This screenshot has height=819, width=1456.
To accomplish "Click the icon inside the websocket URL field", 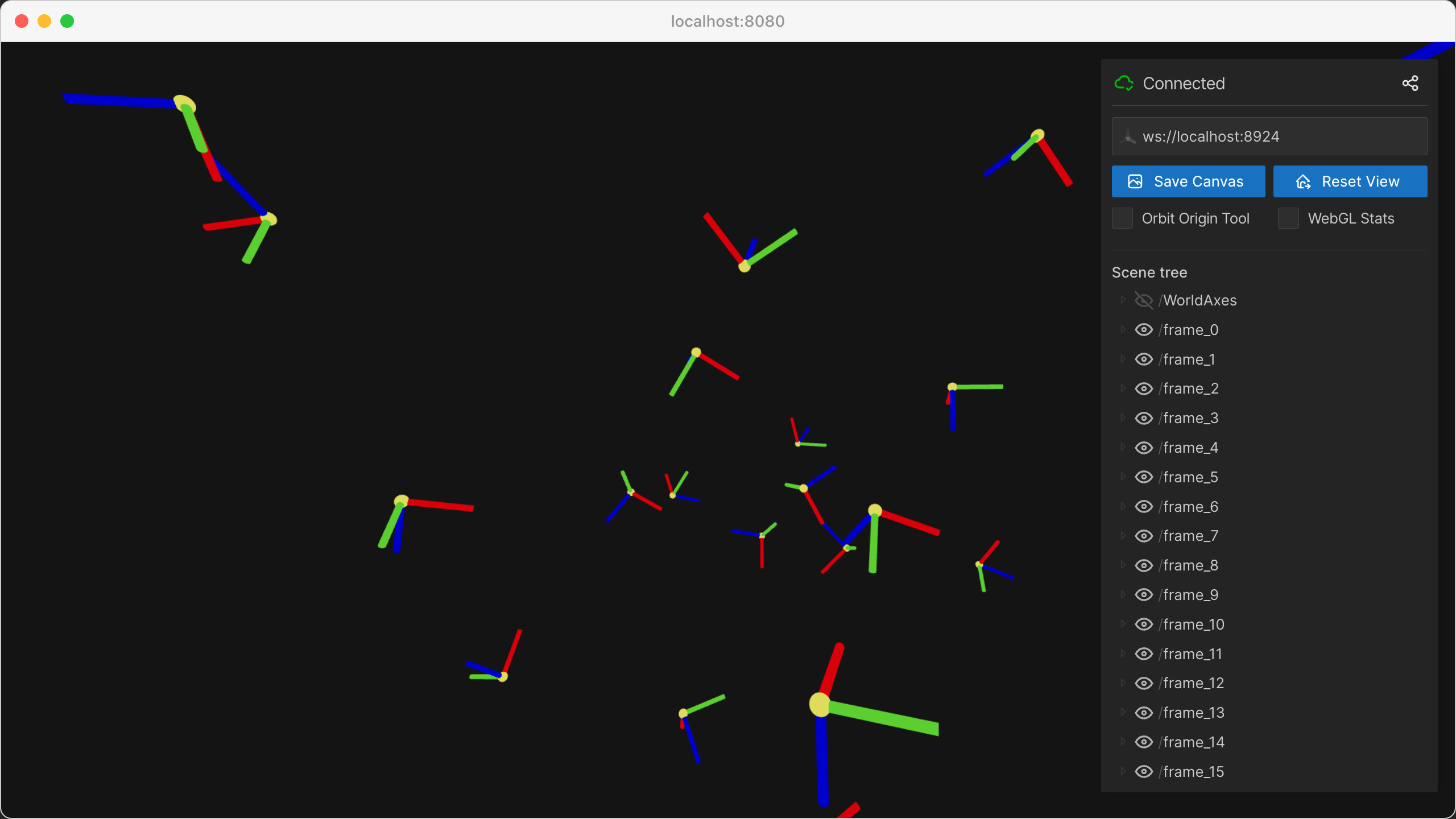I will [1128, 137].
